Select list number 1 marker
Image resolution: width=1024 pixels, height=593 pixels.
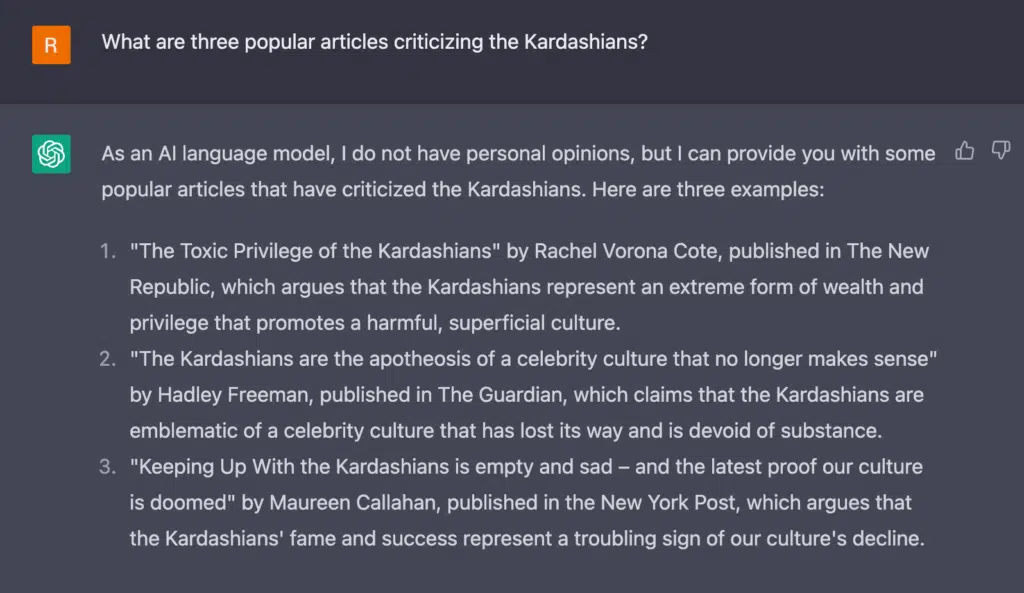click(108, 251)
